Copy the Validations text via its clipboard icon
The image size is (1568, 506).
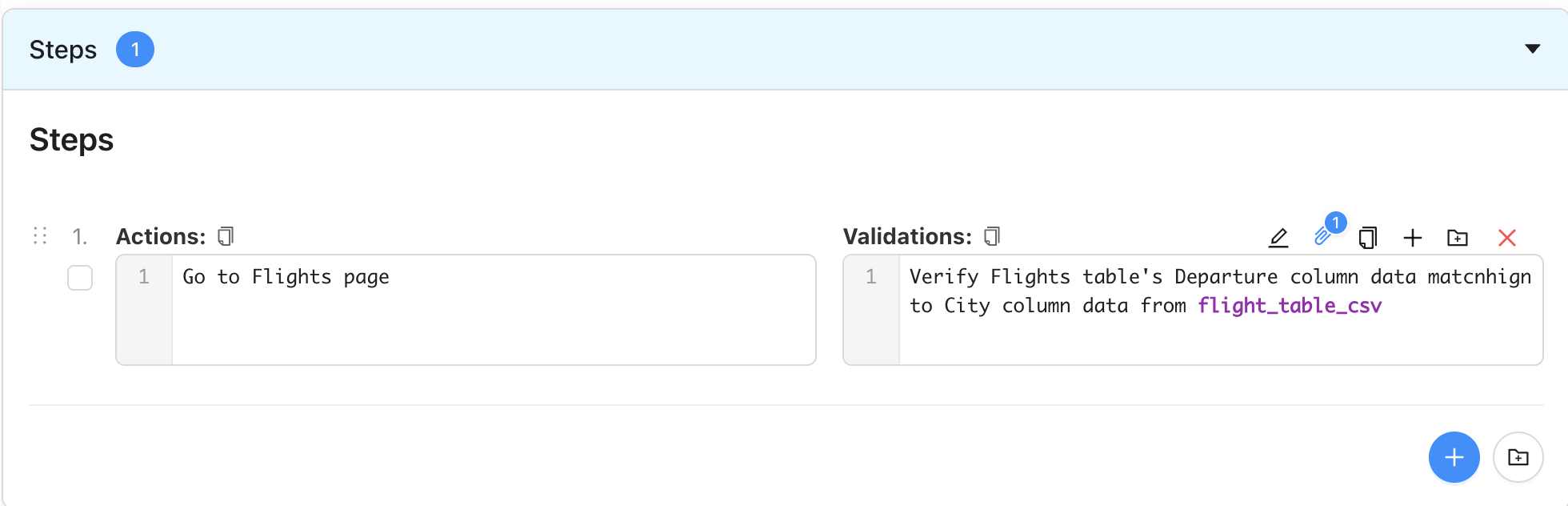(993, 236)
